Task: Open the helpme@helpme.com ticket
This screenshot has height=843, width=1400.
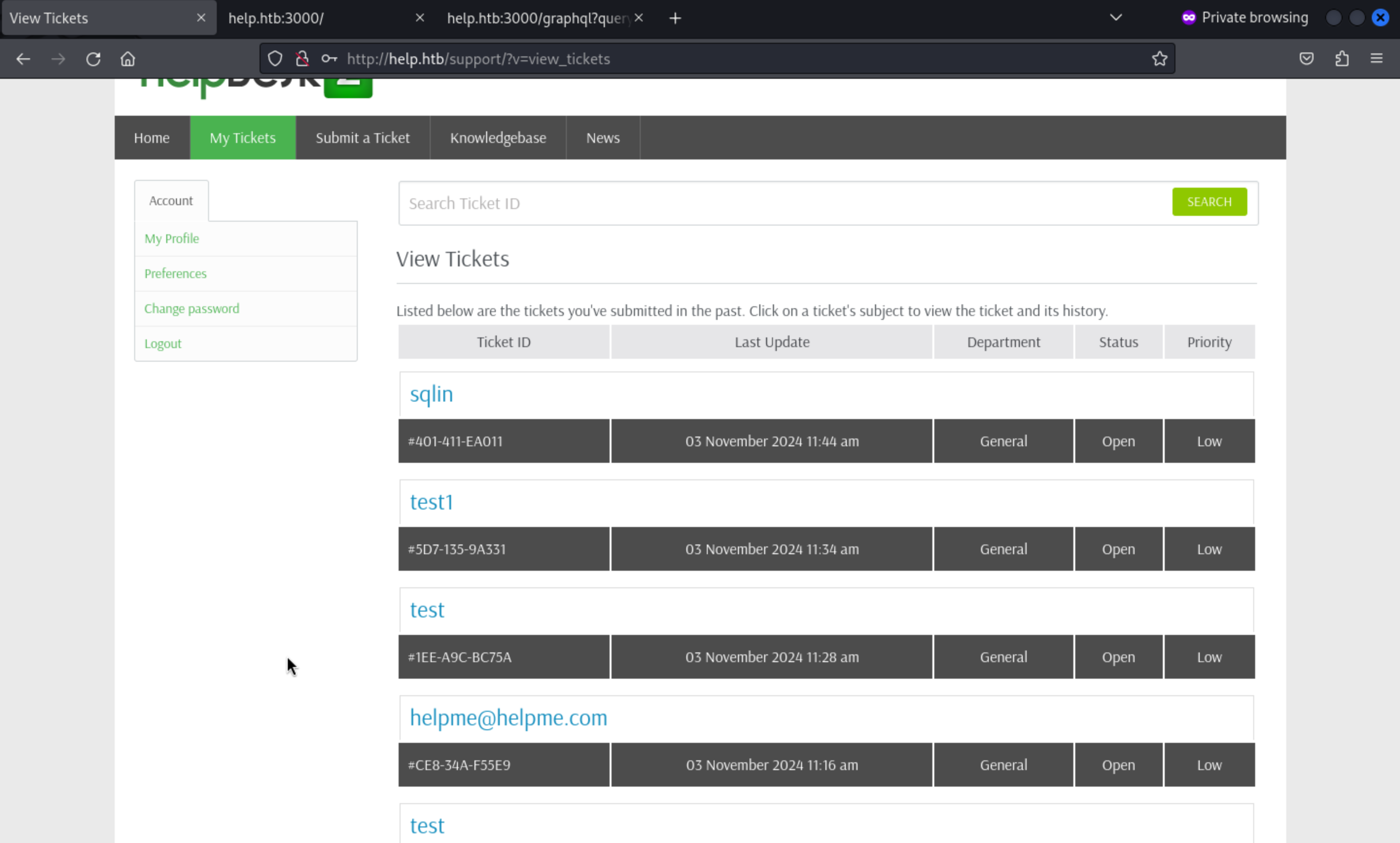Action: pos(508,718)
